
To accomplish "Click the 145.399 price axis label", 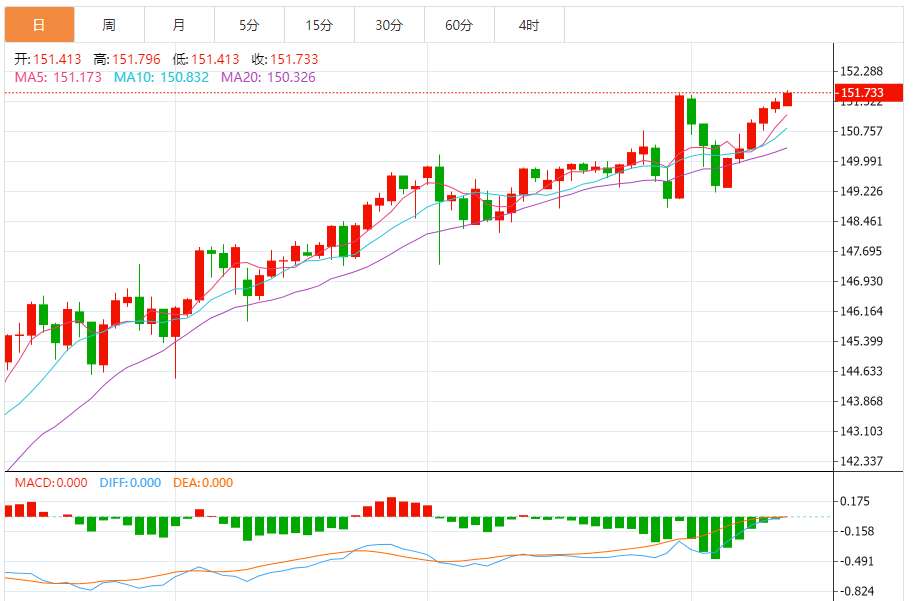I will (861, 341).
